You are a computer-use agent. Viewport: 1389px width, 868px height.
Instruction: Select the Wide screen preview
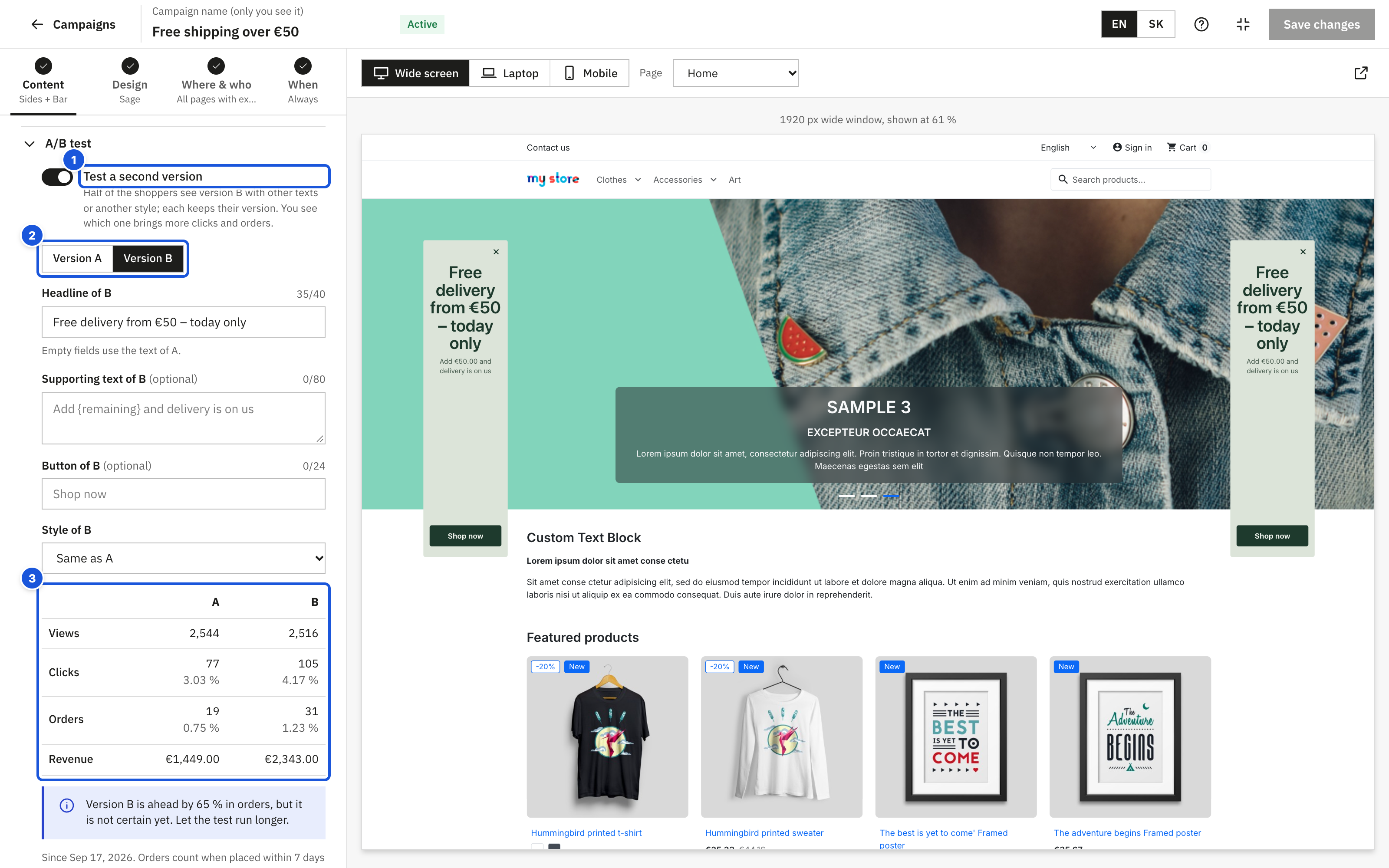point(415,73)
